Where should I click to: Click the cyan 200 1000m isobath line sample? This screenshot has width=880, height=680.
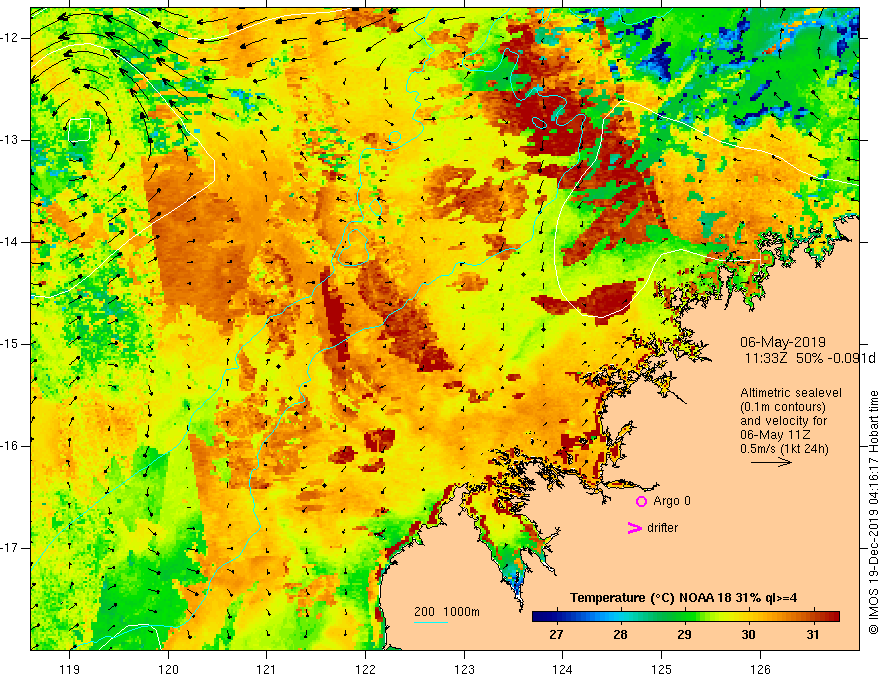click(431, 622)
